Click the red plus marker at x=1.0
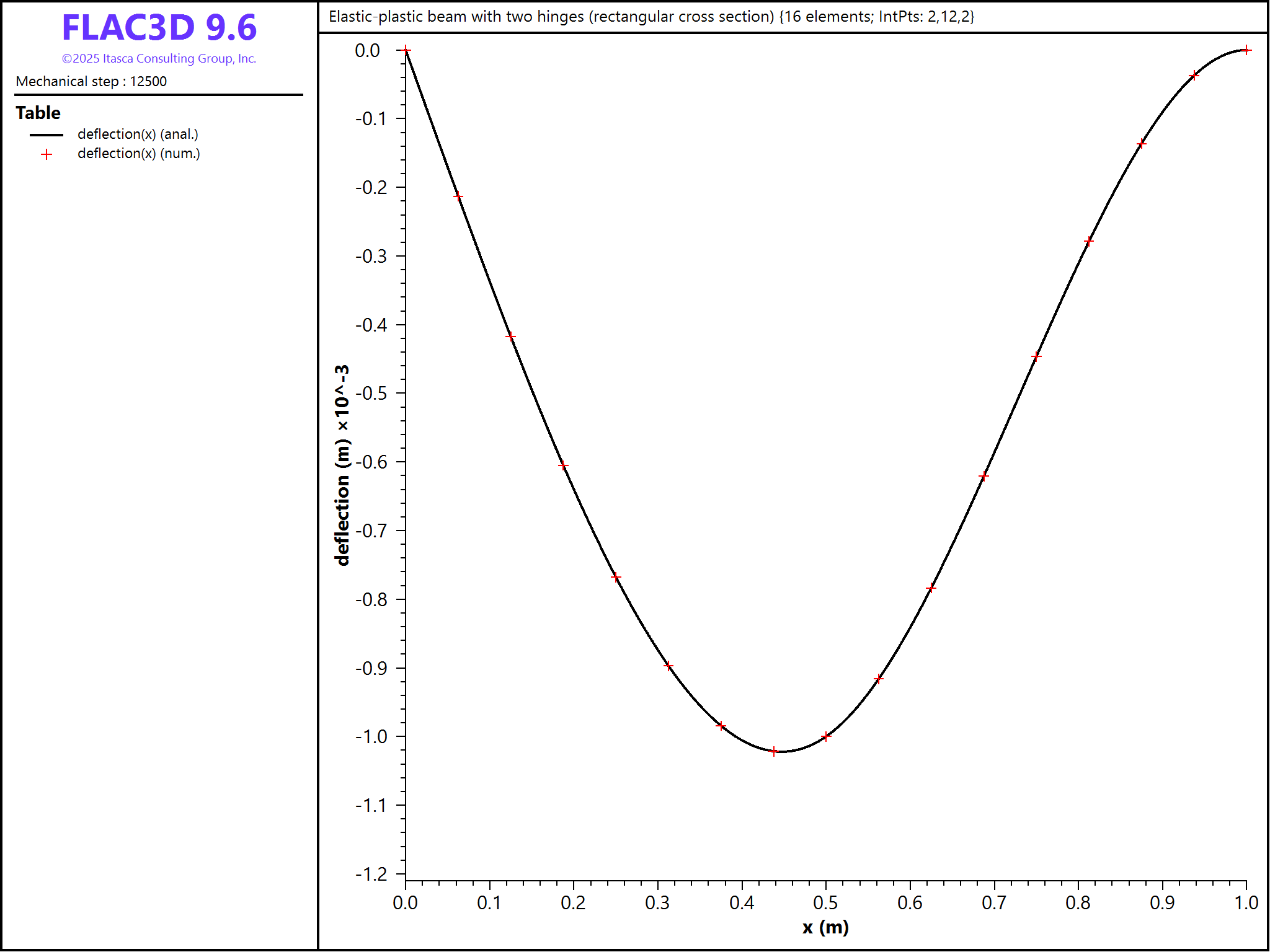 [1246, 50]
